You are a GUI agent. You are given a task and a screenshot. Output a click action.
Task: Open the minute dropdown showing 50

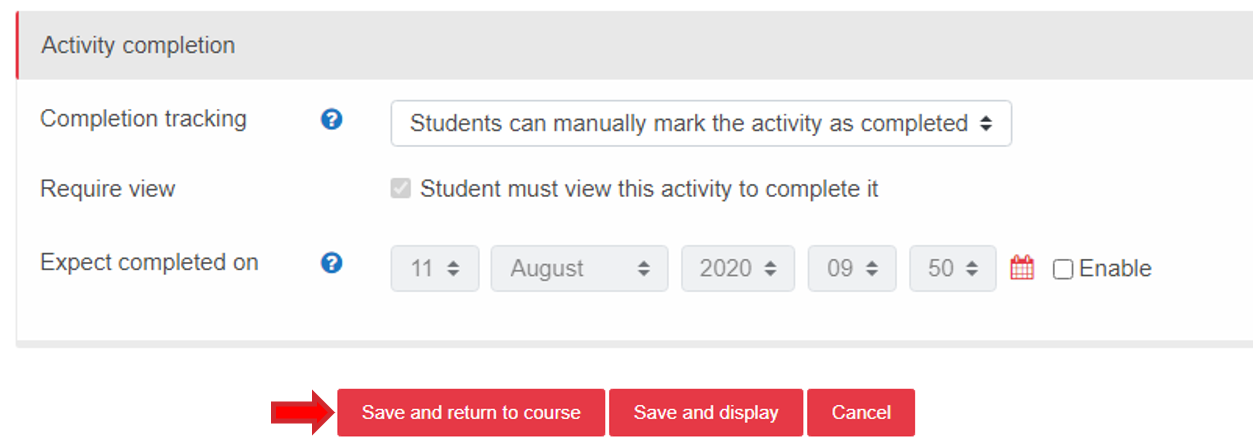click(x=952, y=268)
